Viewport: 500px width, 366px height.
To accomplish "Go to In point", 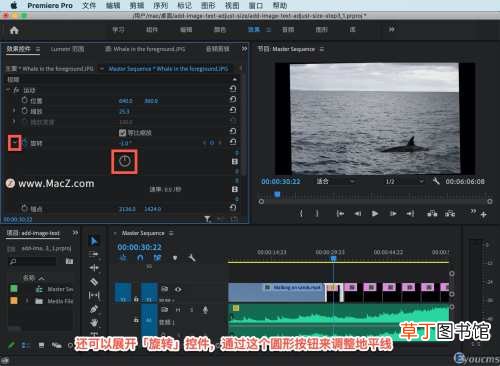I will (340, 213).
